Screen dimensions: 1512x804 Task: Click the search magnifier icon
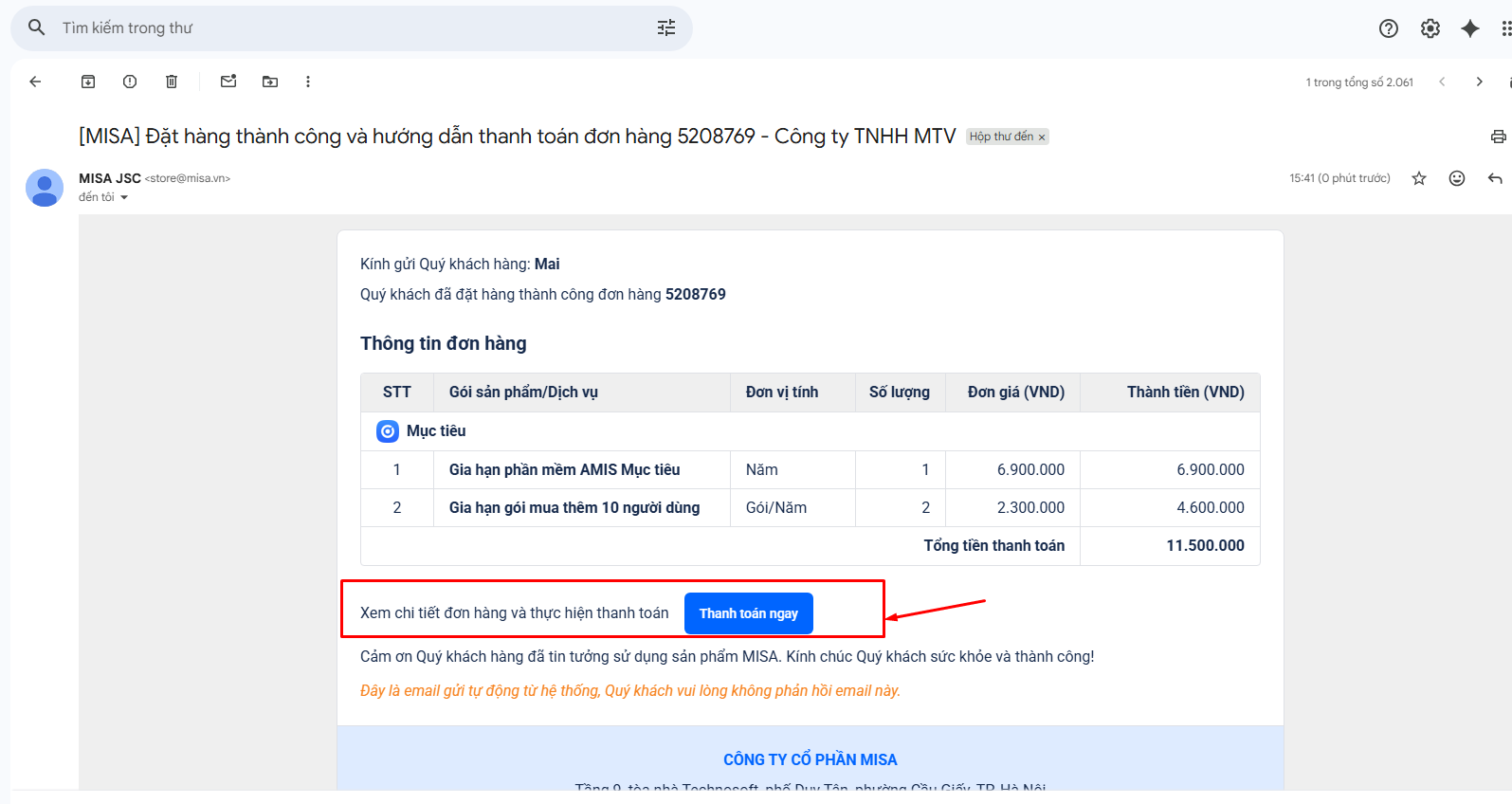(37, 27)
